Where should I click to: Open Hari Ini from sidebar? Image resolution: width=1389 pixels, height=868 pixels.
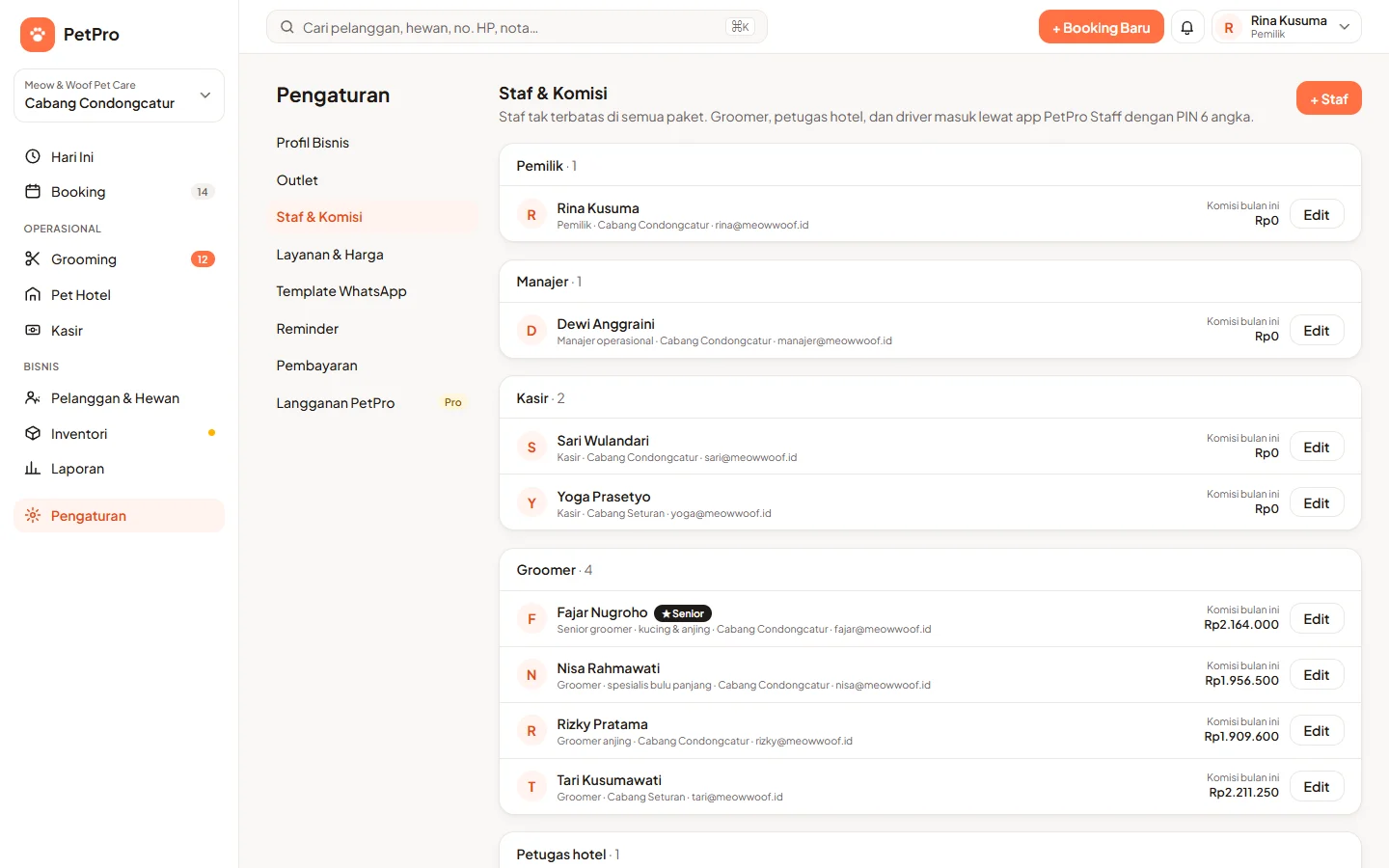[x=120, y=157]
